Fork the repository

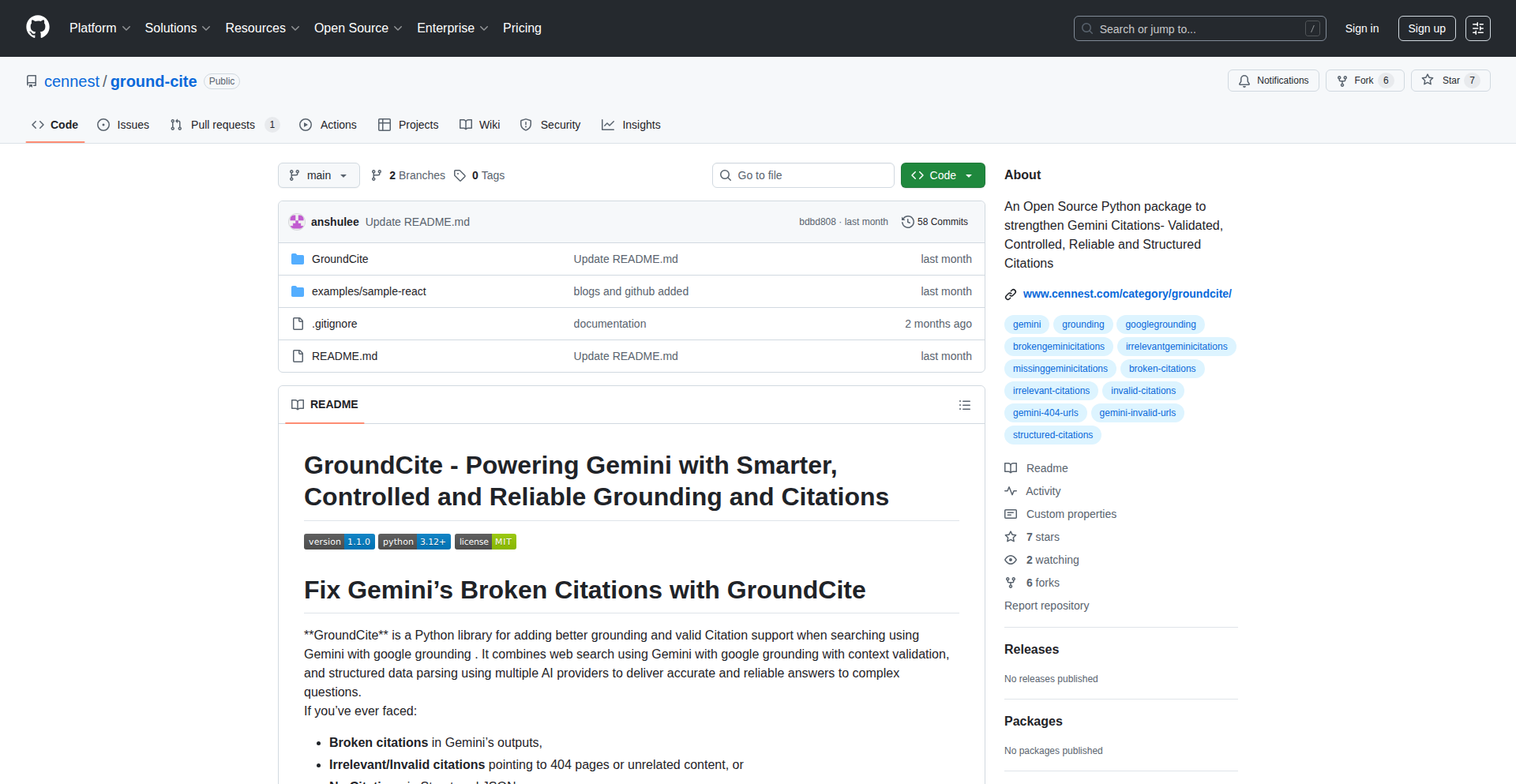tap(1364, 81)
